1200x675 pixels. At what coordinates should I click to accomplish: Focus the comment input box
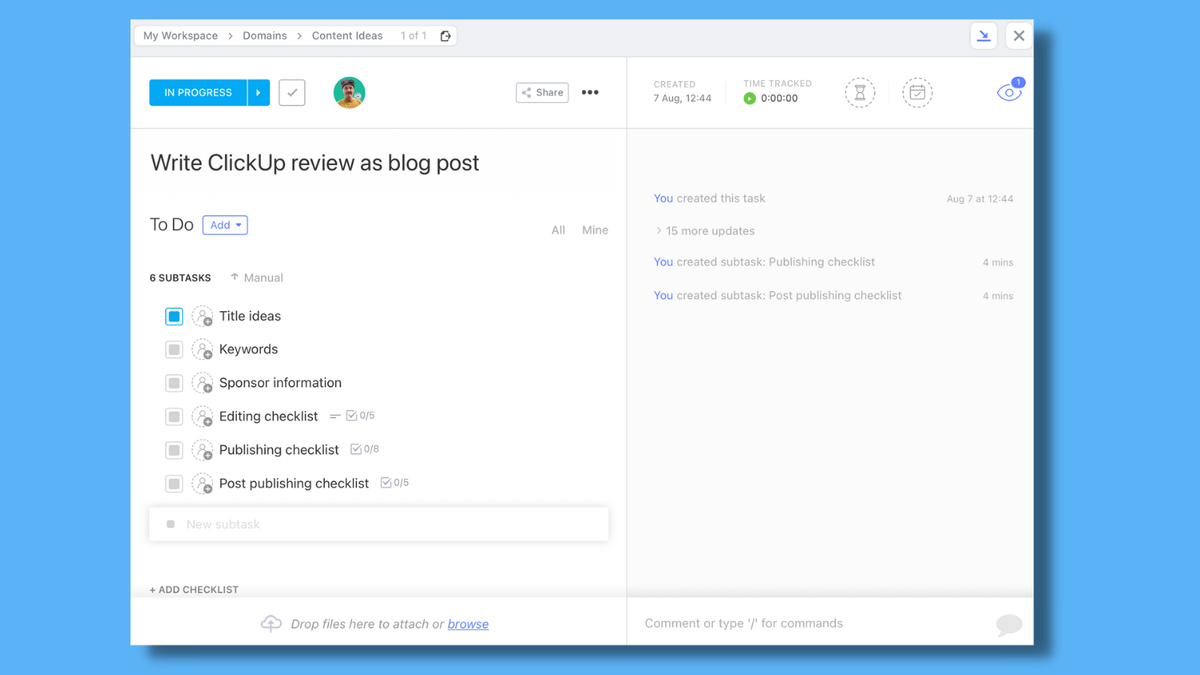[x=744, y=623]
